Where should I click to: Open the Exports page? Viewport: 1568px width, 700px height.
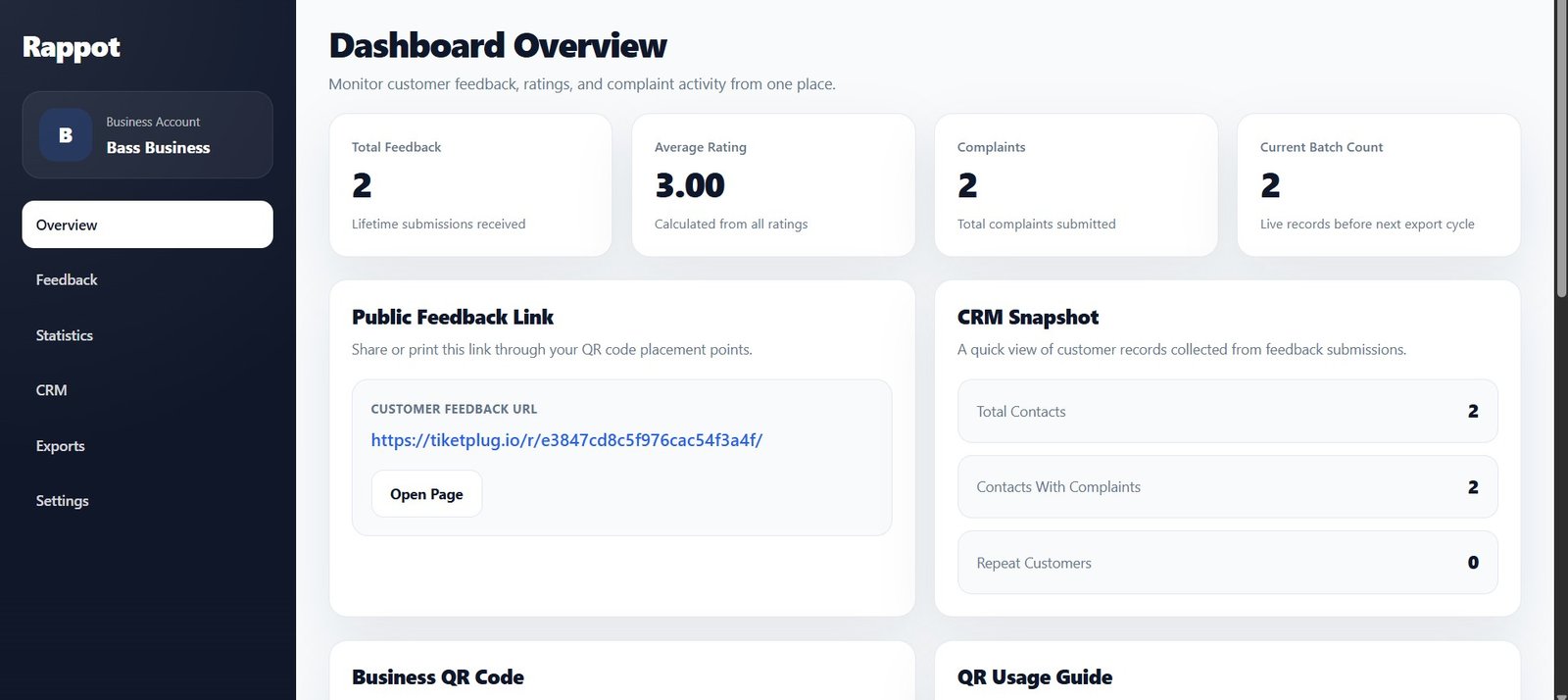coord(60,445)
